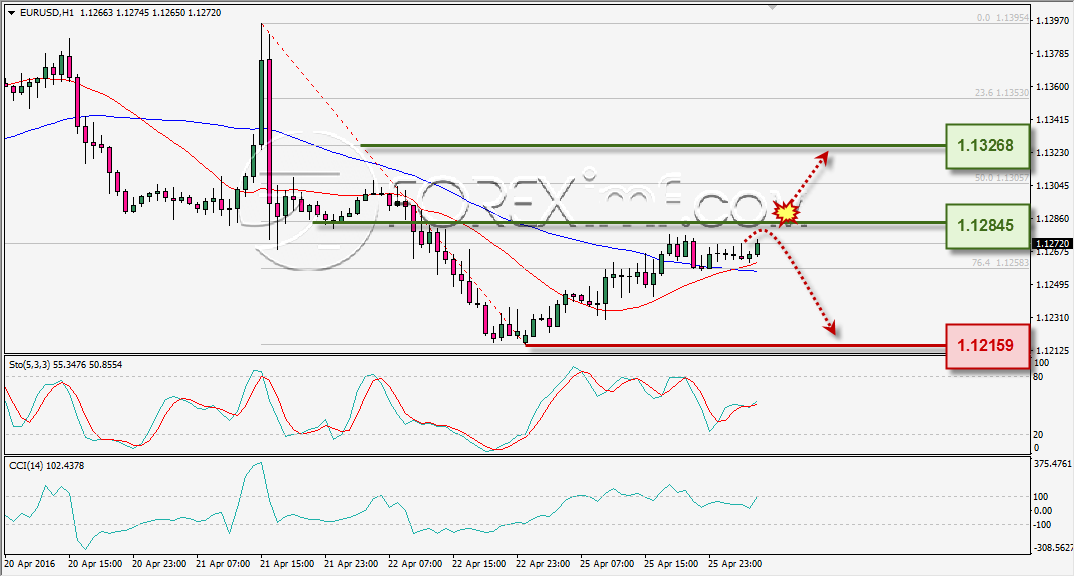Image resolution: width=1075 pixels, height=577 pixels.
Task: Select the EURUSD,H1 chart title
Action: pos(47,12)
